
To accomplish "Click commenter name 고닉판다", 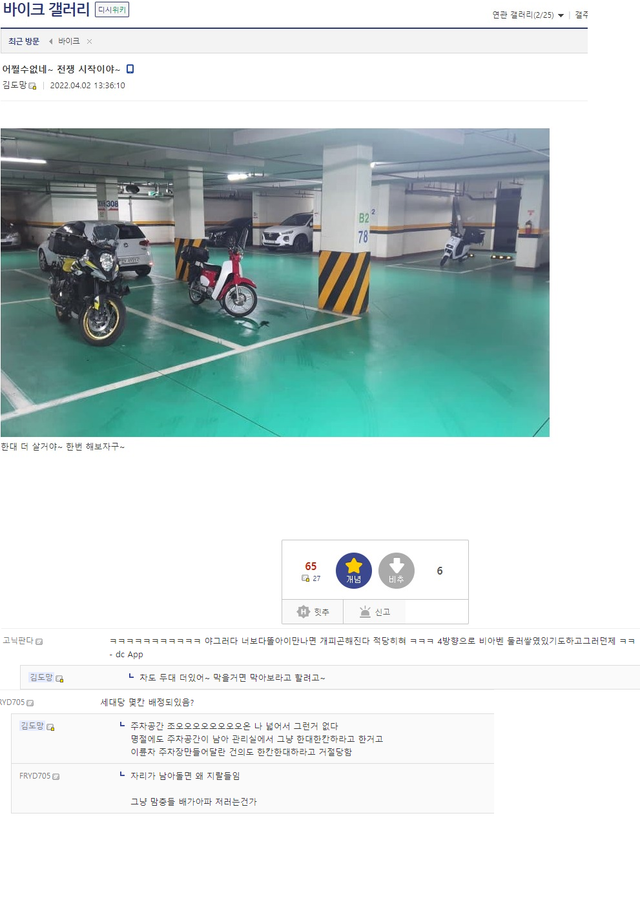I will point(18,641).
